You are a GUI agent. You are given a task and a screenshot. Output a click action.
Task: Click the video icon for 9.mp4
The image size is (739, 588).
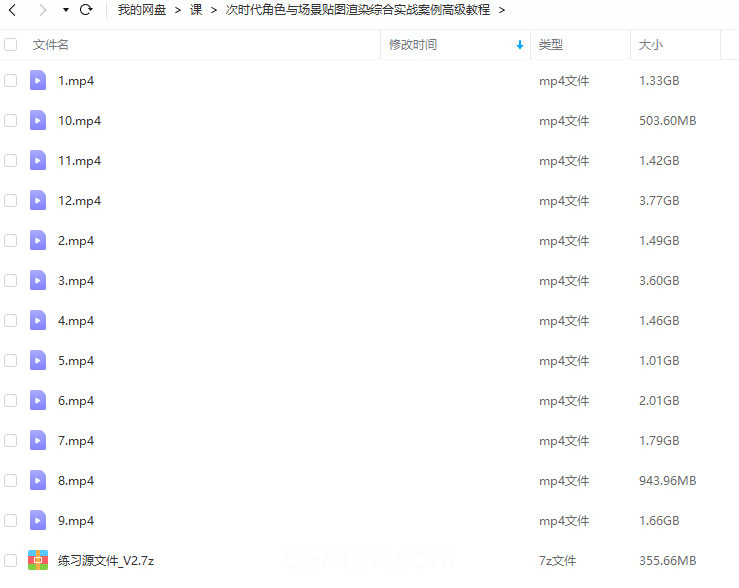tap(38, 521)
